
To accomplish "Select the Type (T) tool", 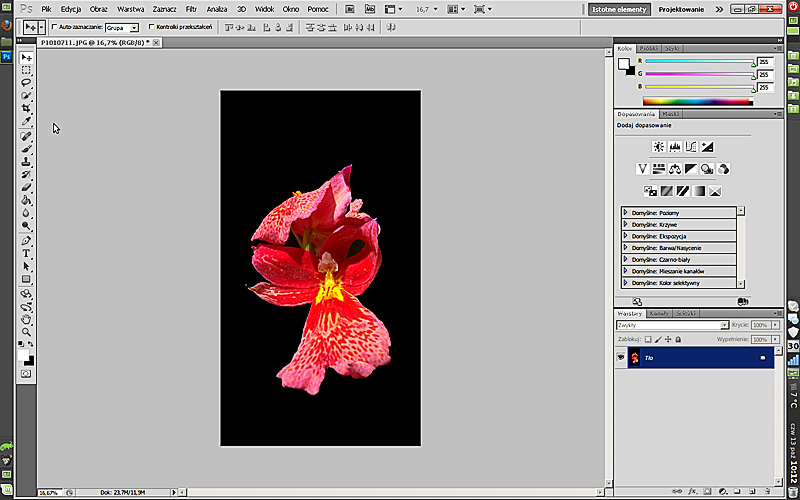I will point(27,254).
